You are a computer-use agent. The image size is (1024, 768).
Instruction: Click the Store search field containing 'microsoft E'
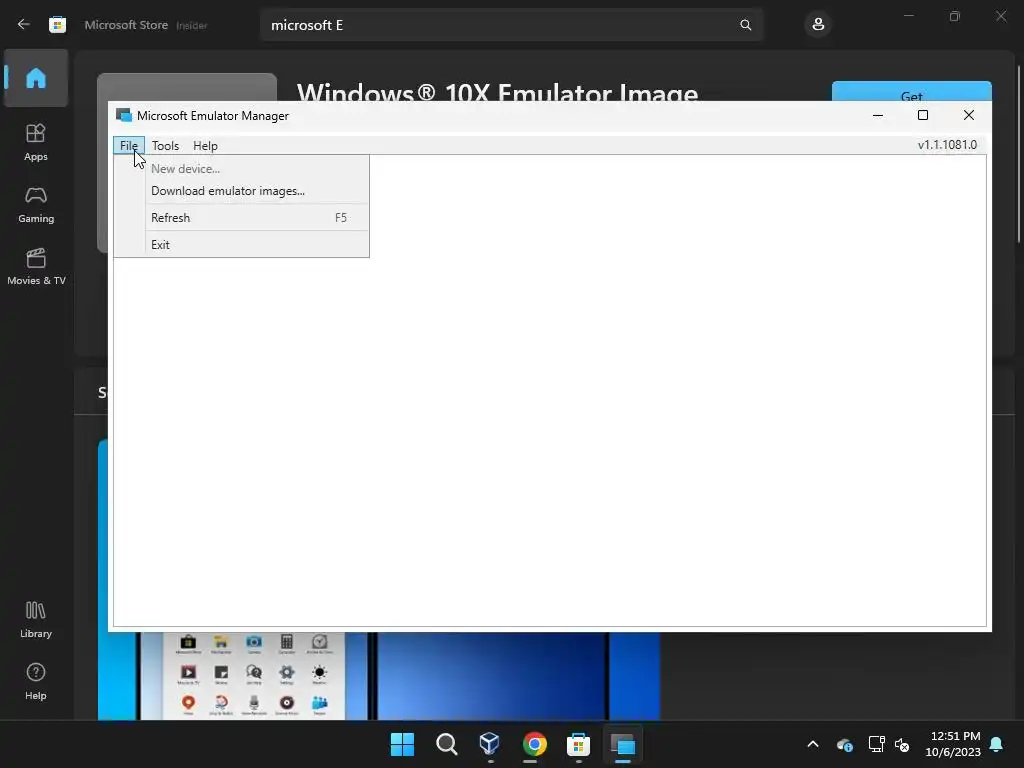(511, 25)
